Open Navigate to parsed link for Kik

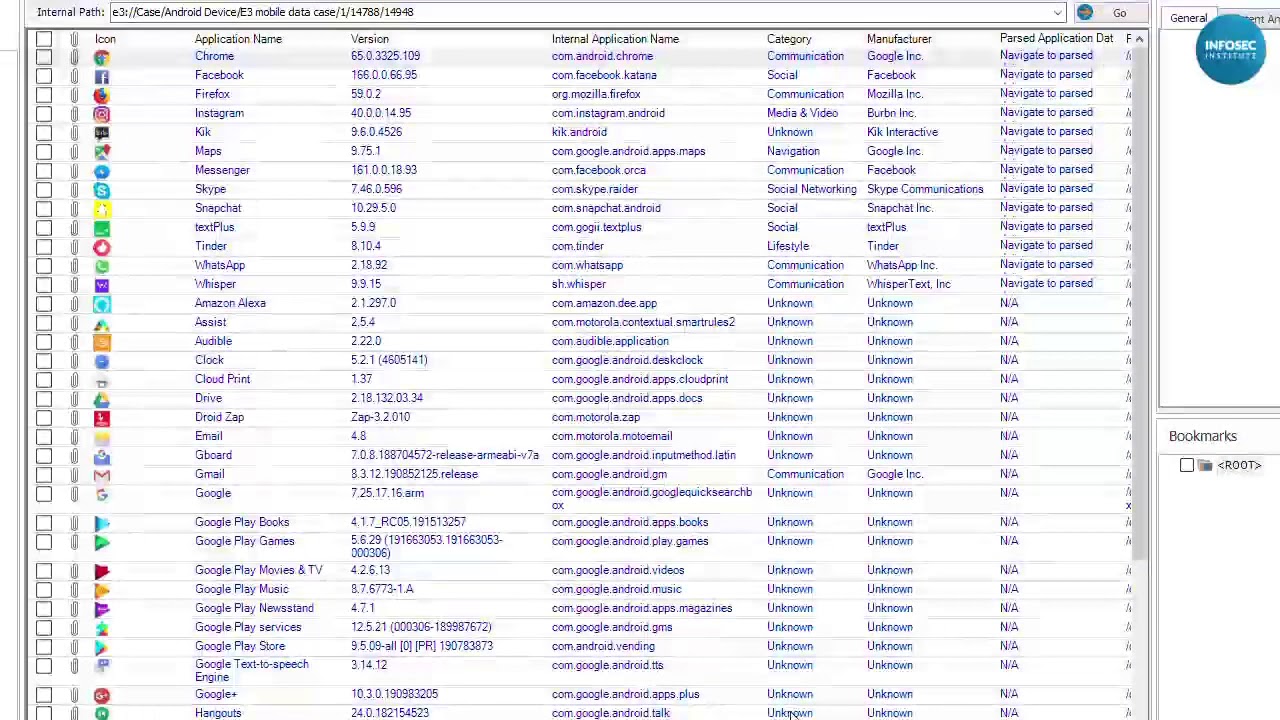[1046, 132]
